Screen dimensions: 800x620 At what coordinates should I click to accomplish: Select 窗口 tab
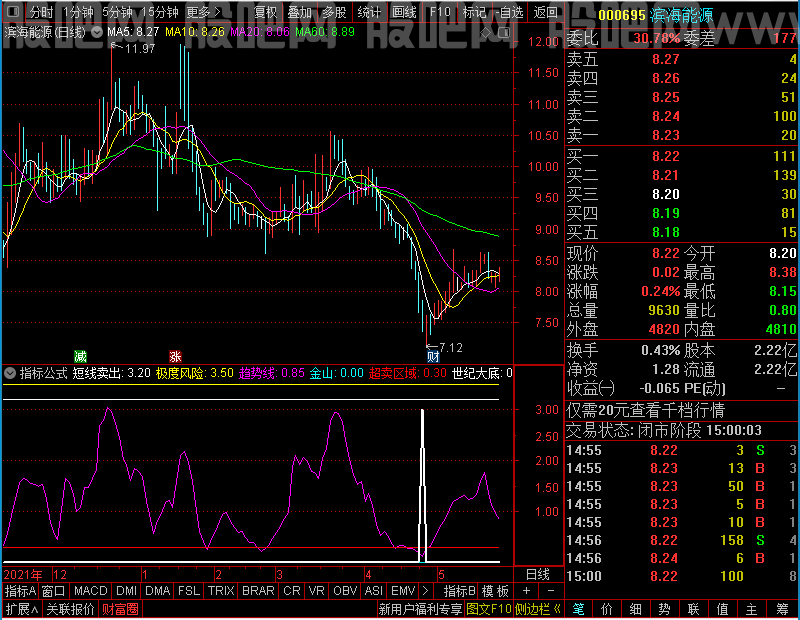tap(54, 591)
